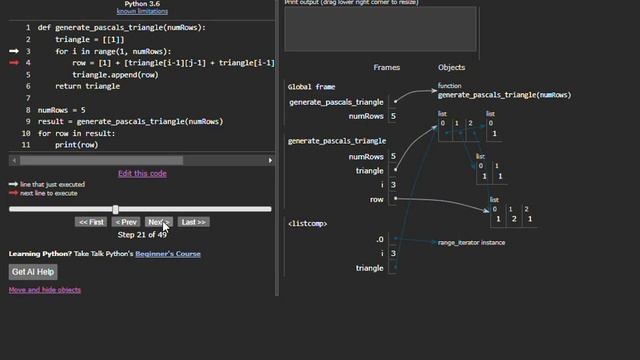Click the .0 variable in listcomp frame
The image size is (640, 360).
point(380,239)
